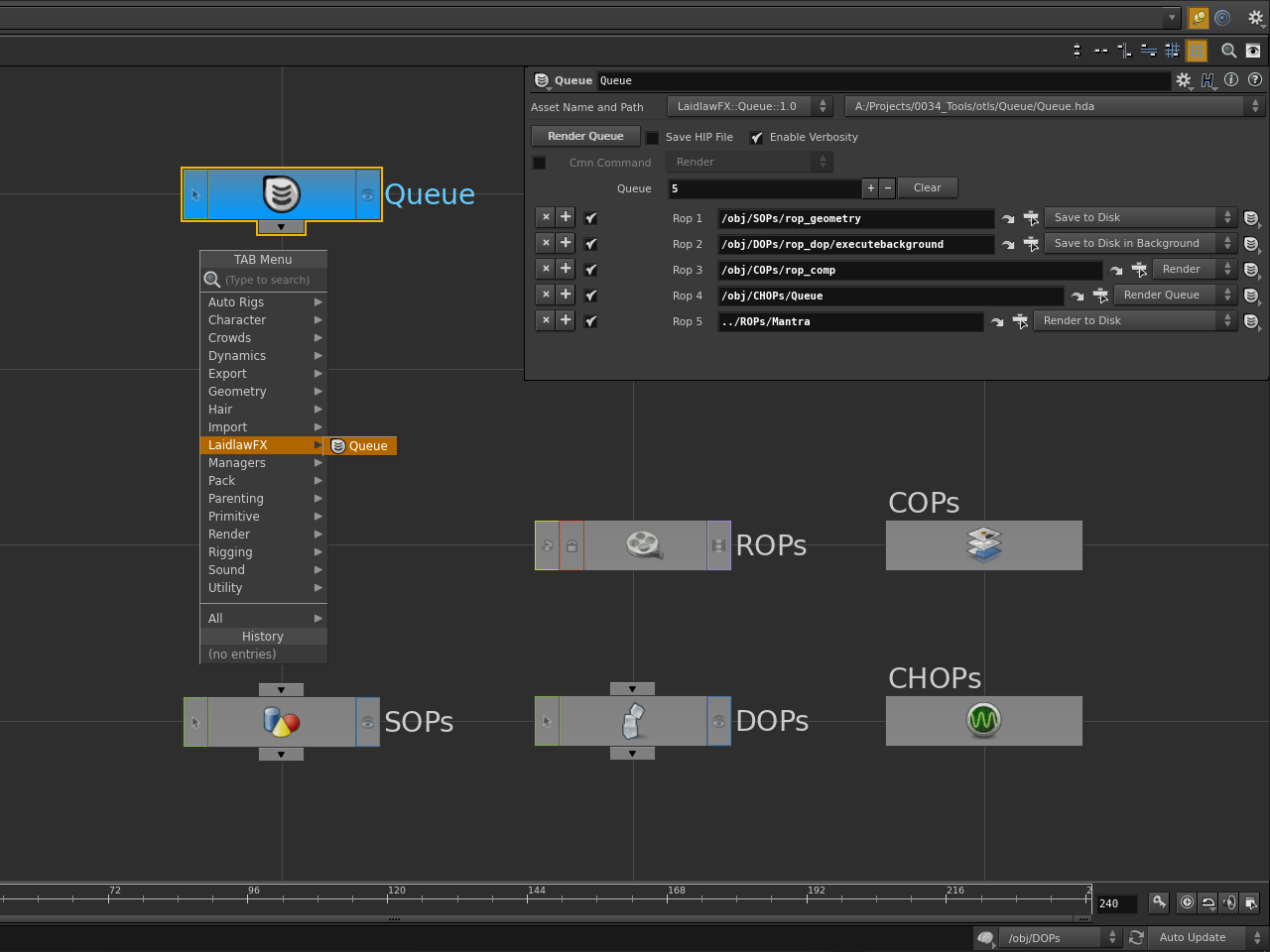The width and height of the screenshot is (1270, 952).
Task: Open the parameter gear menu icon
Action: (x=1183, y=80)
